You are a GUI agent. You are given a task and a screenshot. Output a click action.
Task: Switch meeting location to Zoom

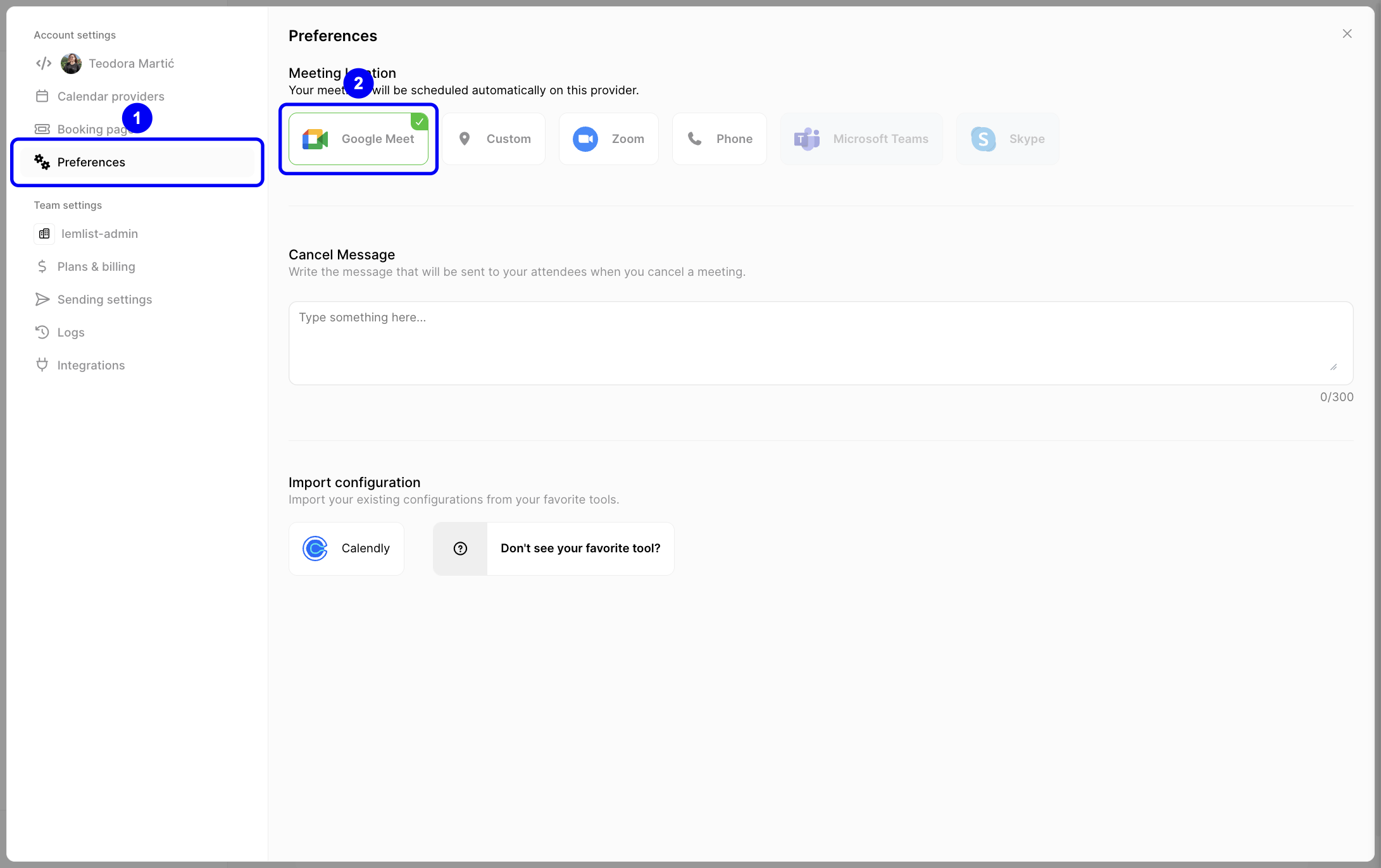(608, 139)
